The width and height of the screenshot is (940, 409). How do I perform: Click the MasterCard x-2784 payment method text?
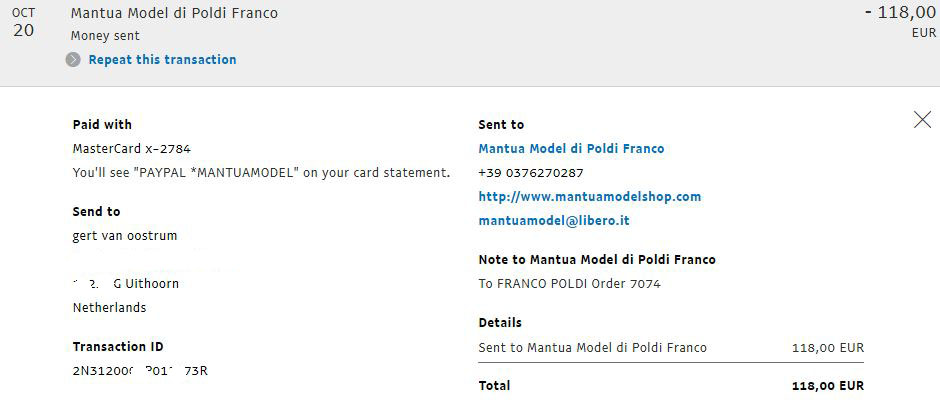click(132, 149)
